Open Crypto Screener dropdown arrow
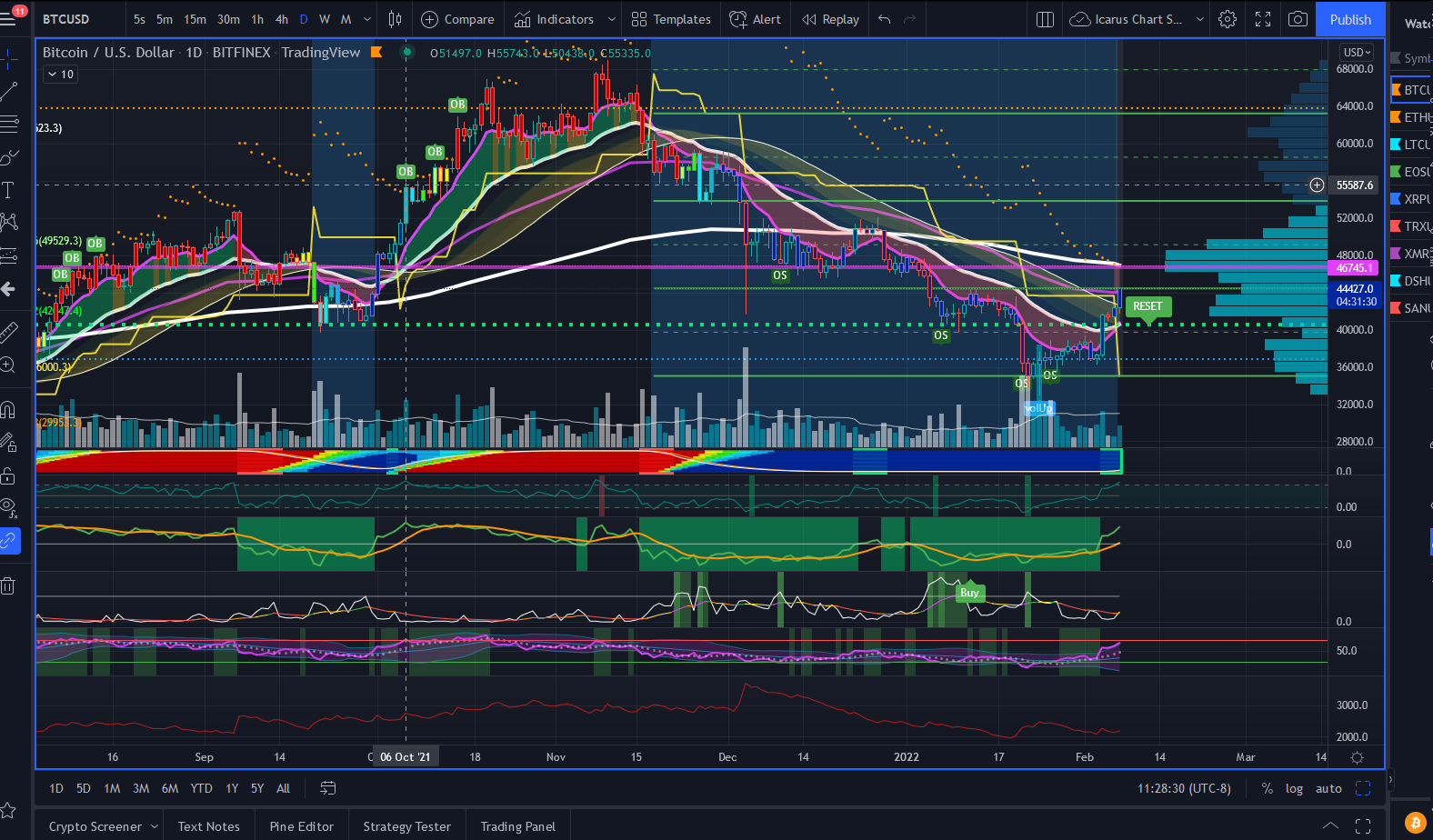Image resolution: width=1433 pixels, height=840 pixels. 155,826
